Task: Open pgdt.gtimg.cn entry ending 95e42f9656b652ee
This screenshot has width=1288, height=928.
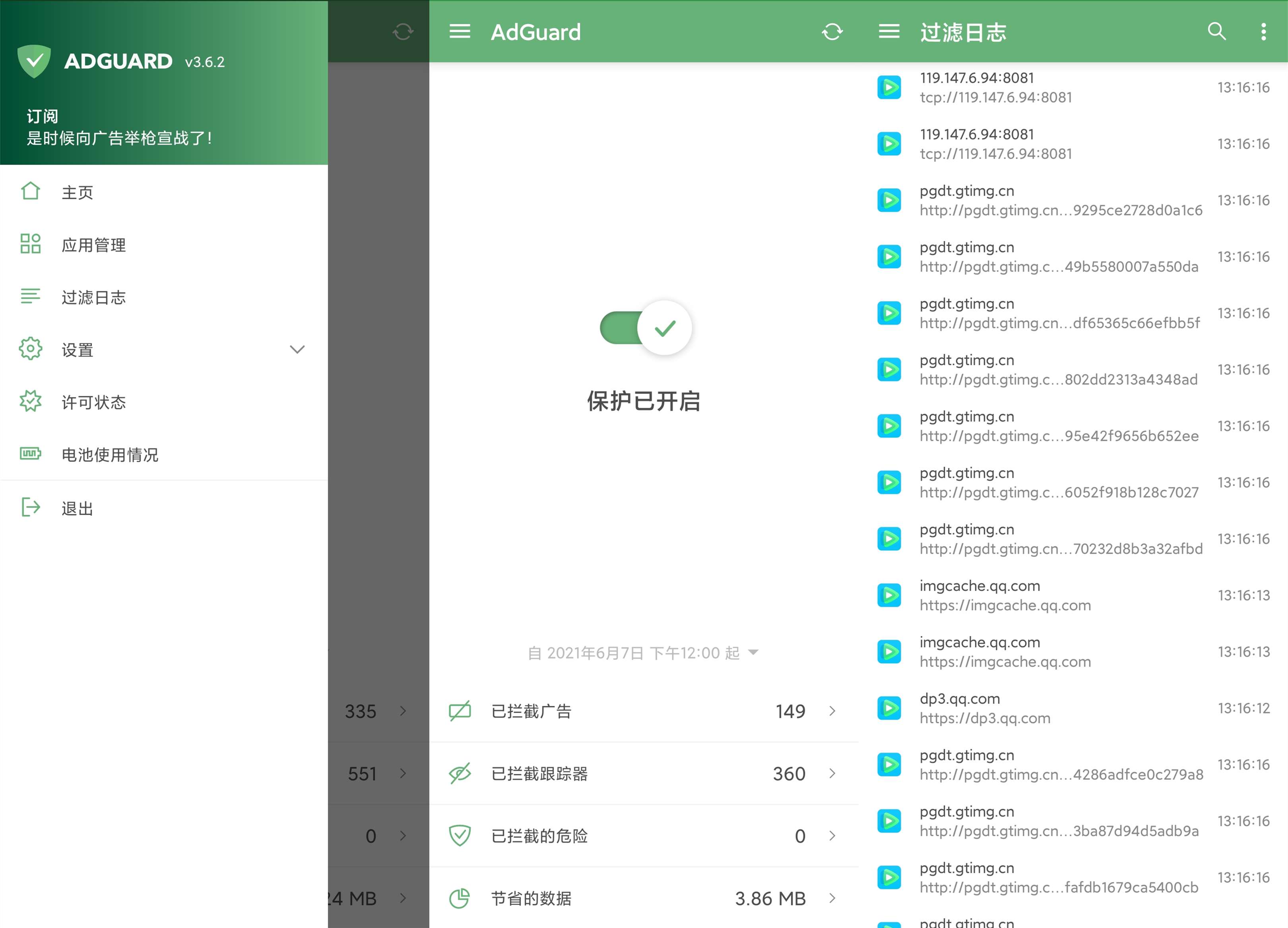Action: 1073,425
